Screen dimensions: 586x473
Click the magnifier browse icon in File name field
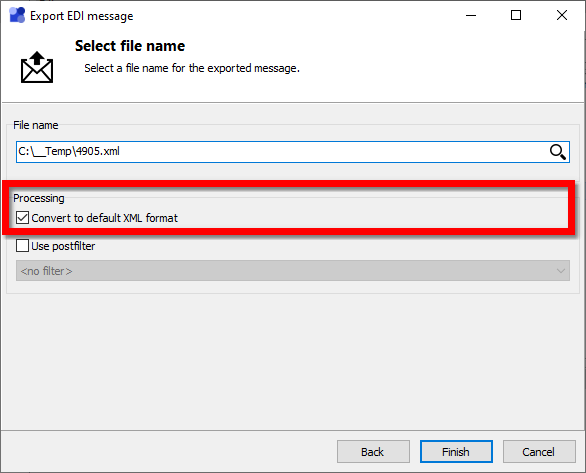[x=557, y=152]
